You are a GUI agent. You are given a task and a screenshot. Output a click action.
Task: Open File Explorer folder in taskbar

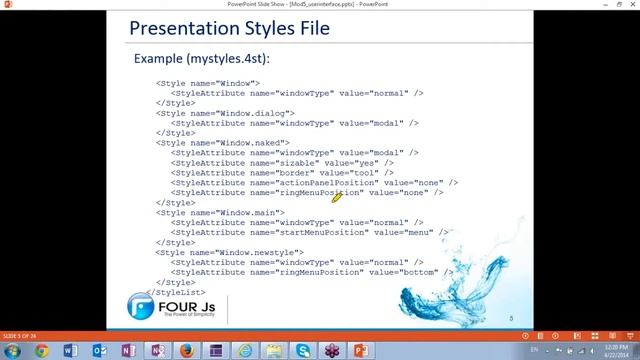[274, 351]
